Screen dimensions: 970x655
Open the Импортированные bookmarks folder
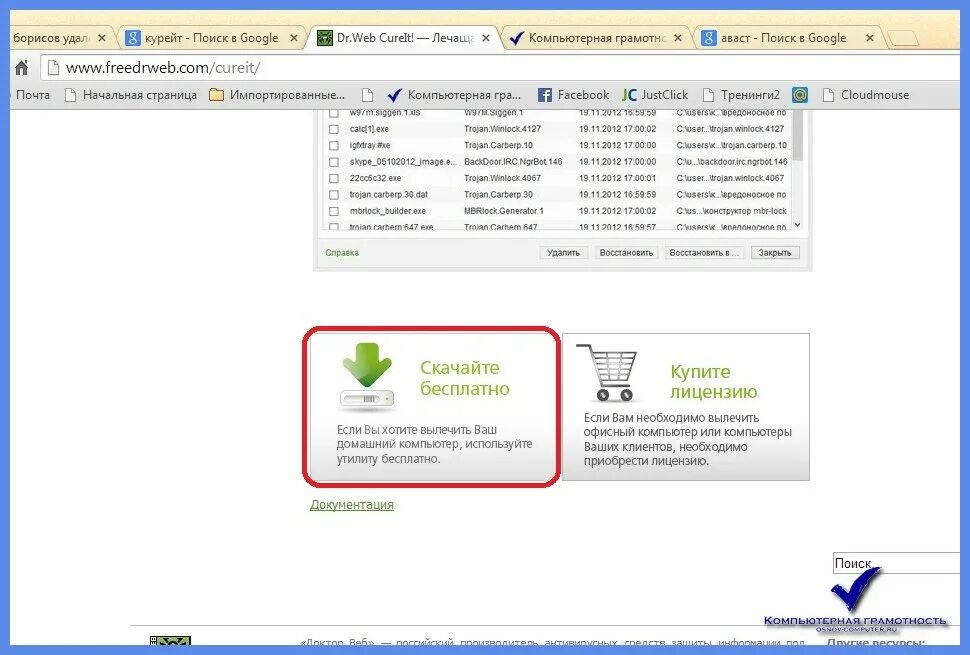pos(277,95)
